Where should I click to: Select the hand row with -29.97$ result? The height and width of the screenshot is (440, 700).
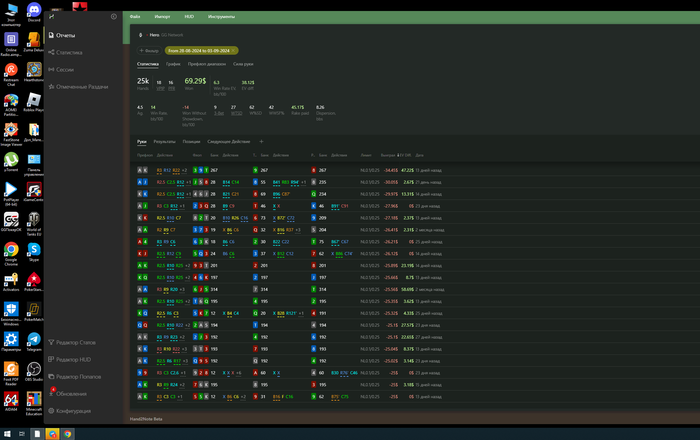416,194
